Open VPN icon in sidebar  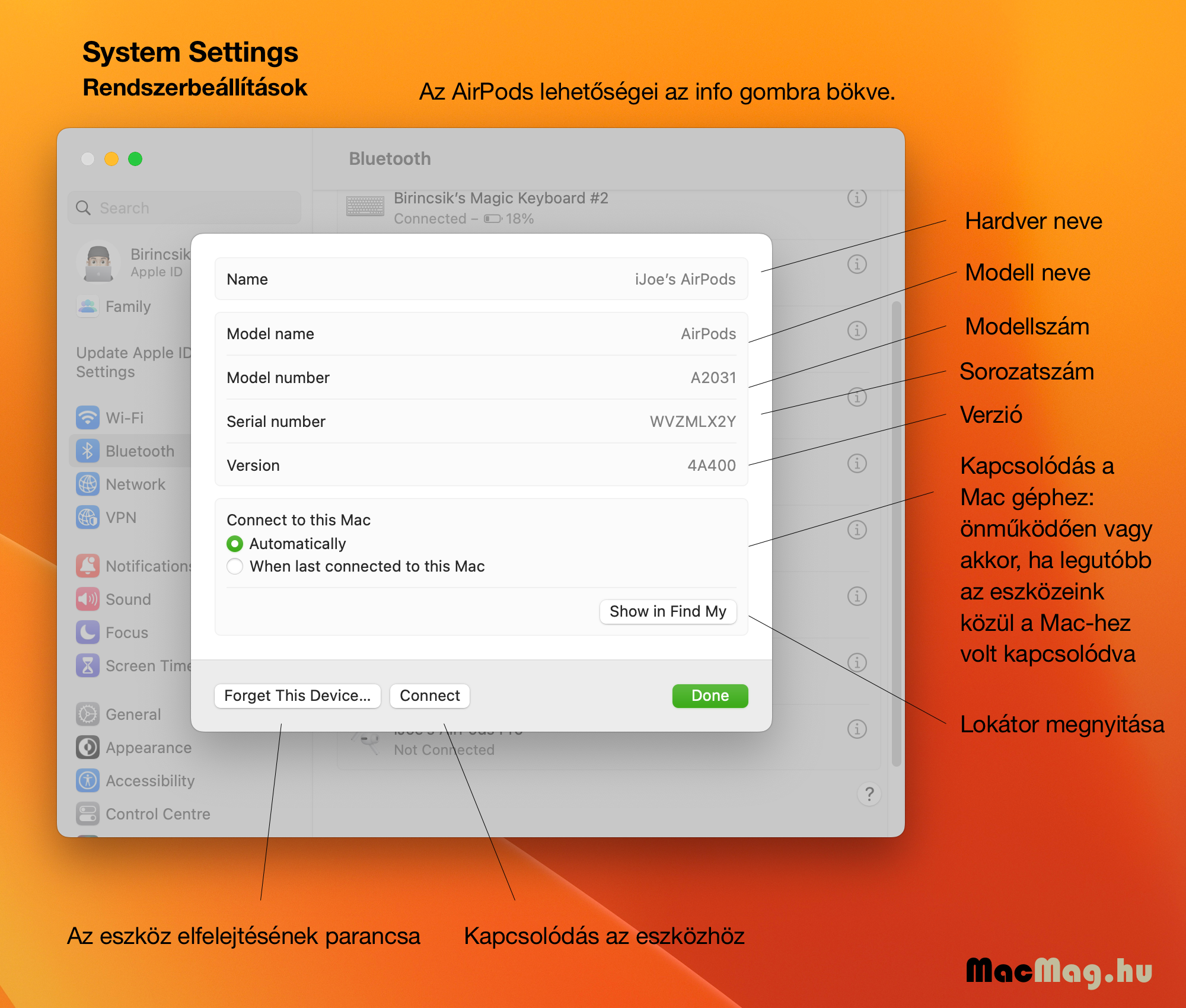point(88,517)
